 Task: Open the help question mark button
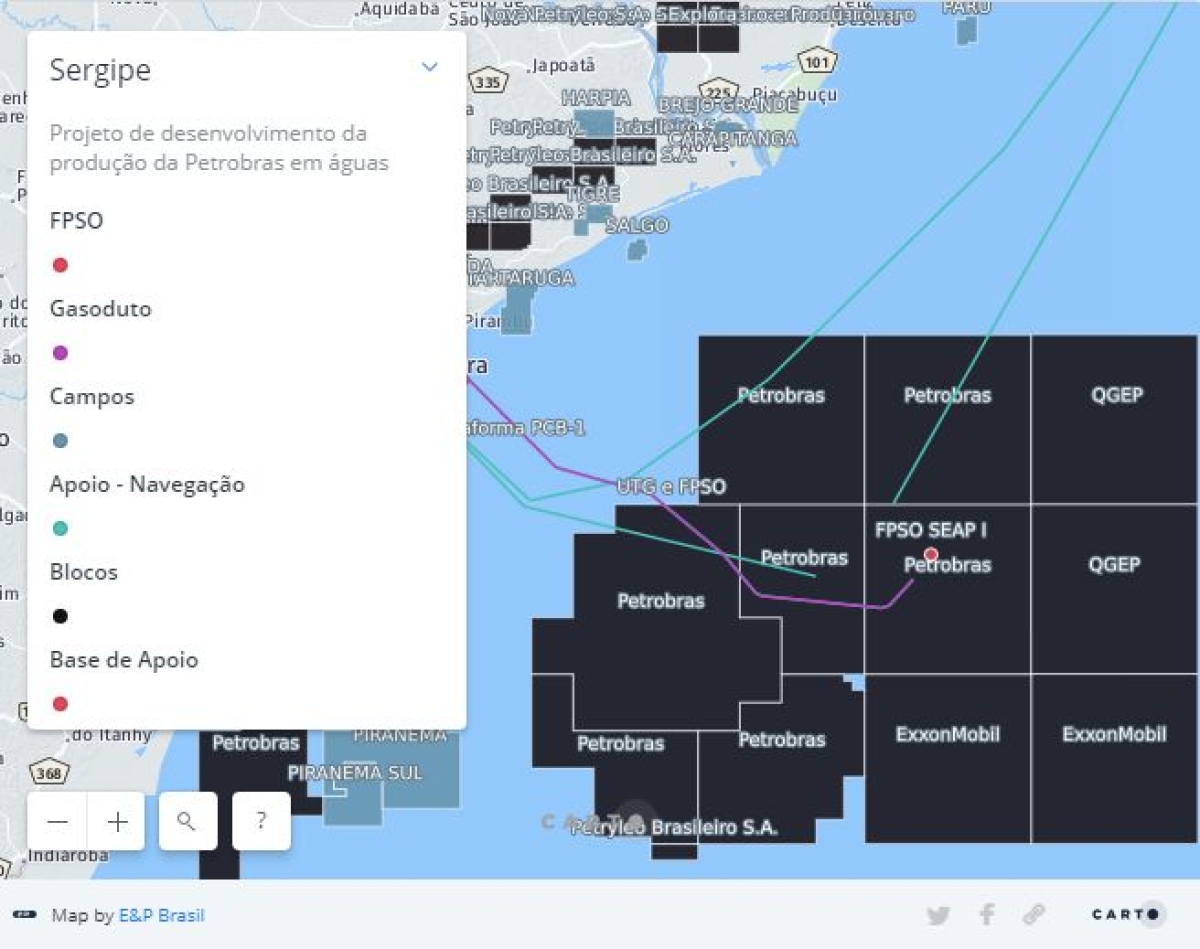(x=261, y=821)
